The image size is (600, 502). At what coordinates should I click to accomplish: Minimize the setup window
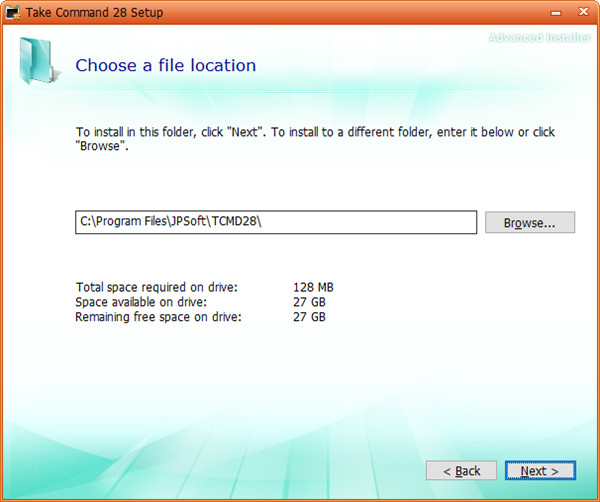(x=556, y=13)
